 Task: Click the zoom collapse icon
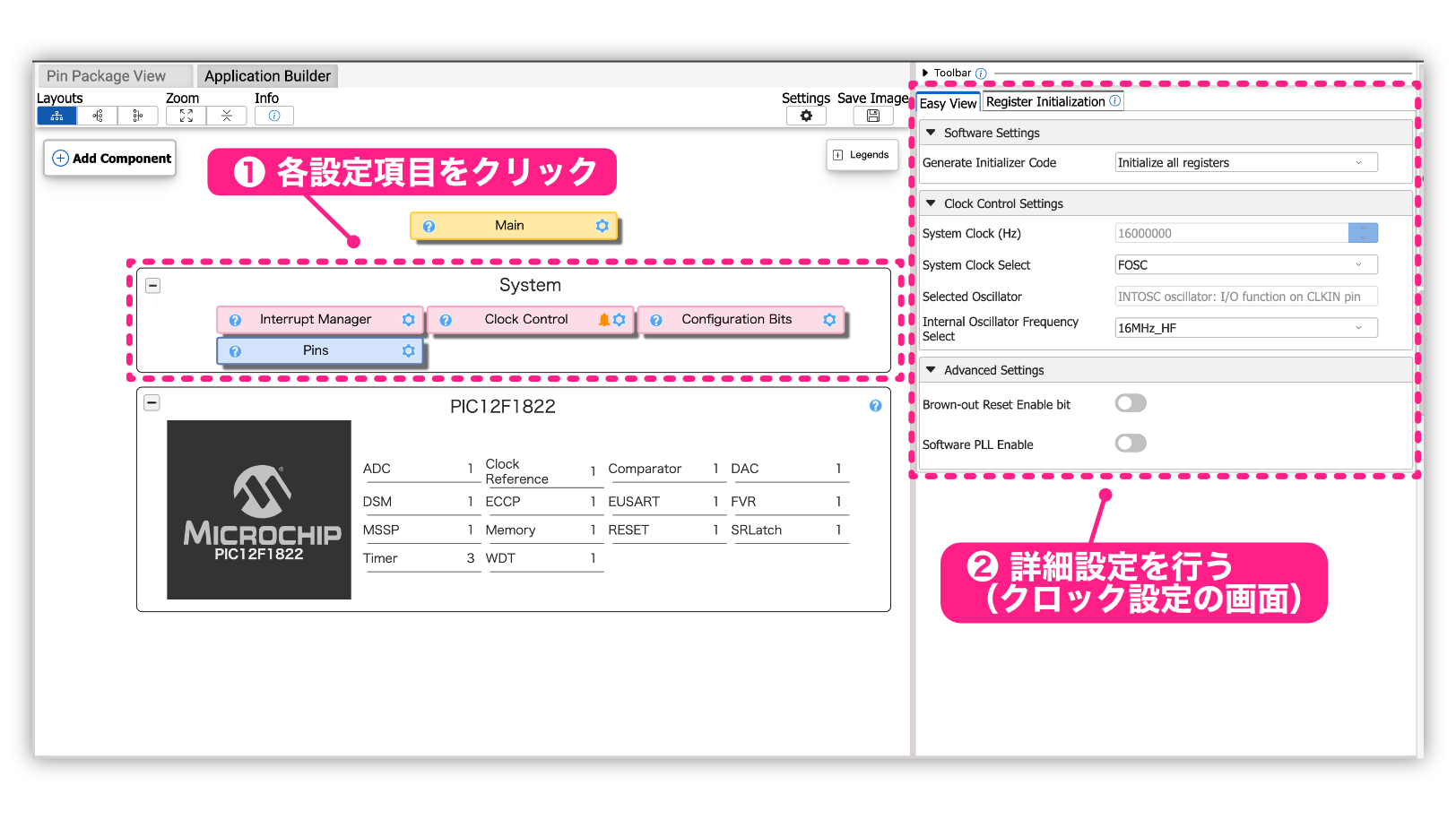click(x=227, y=116)
